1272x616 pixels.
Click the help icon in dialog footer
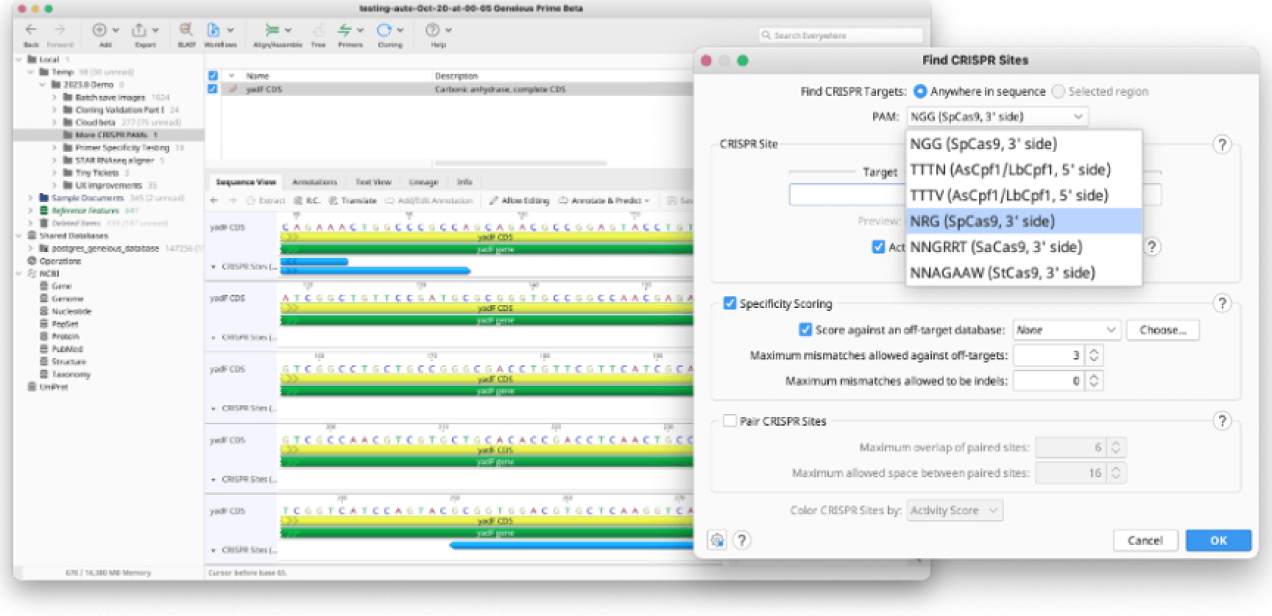[741, 540]
